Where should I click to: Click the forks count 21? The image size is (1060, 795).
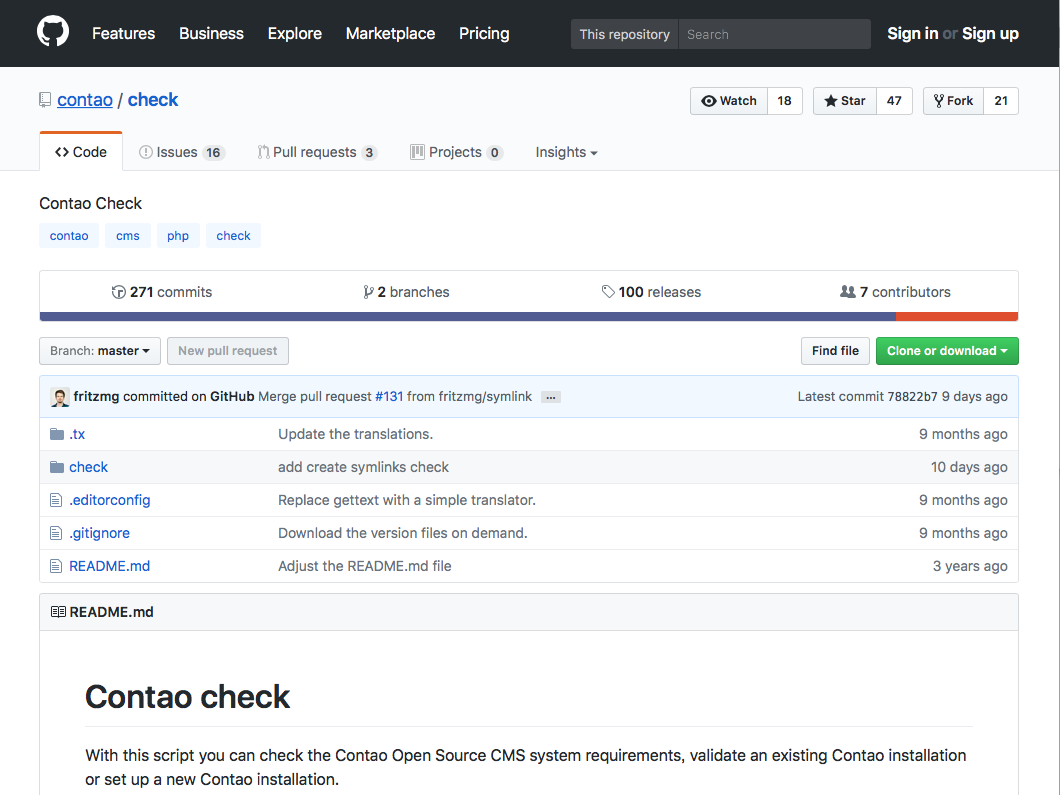point(1001,101)
